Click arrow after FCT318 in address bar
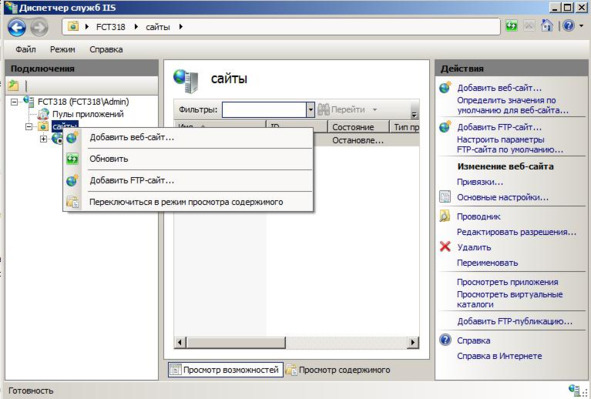 click(x=136, y=27)
